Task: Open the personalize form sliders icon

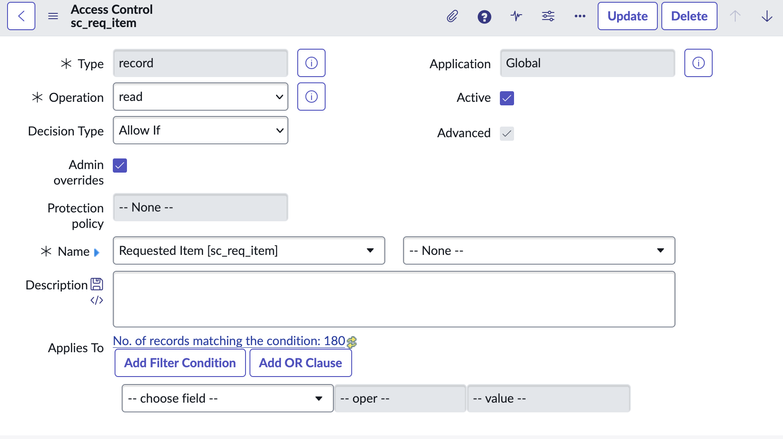Action: 548,16
